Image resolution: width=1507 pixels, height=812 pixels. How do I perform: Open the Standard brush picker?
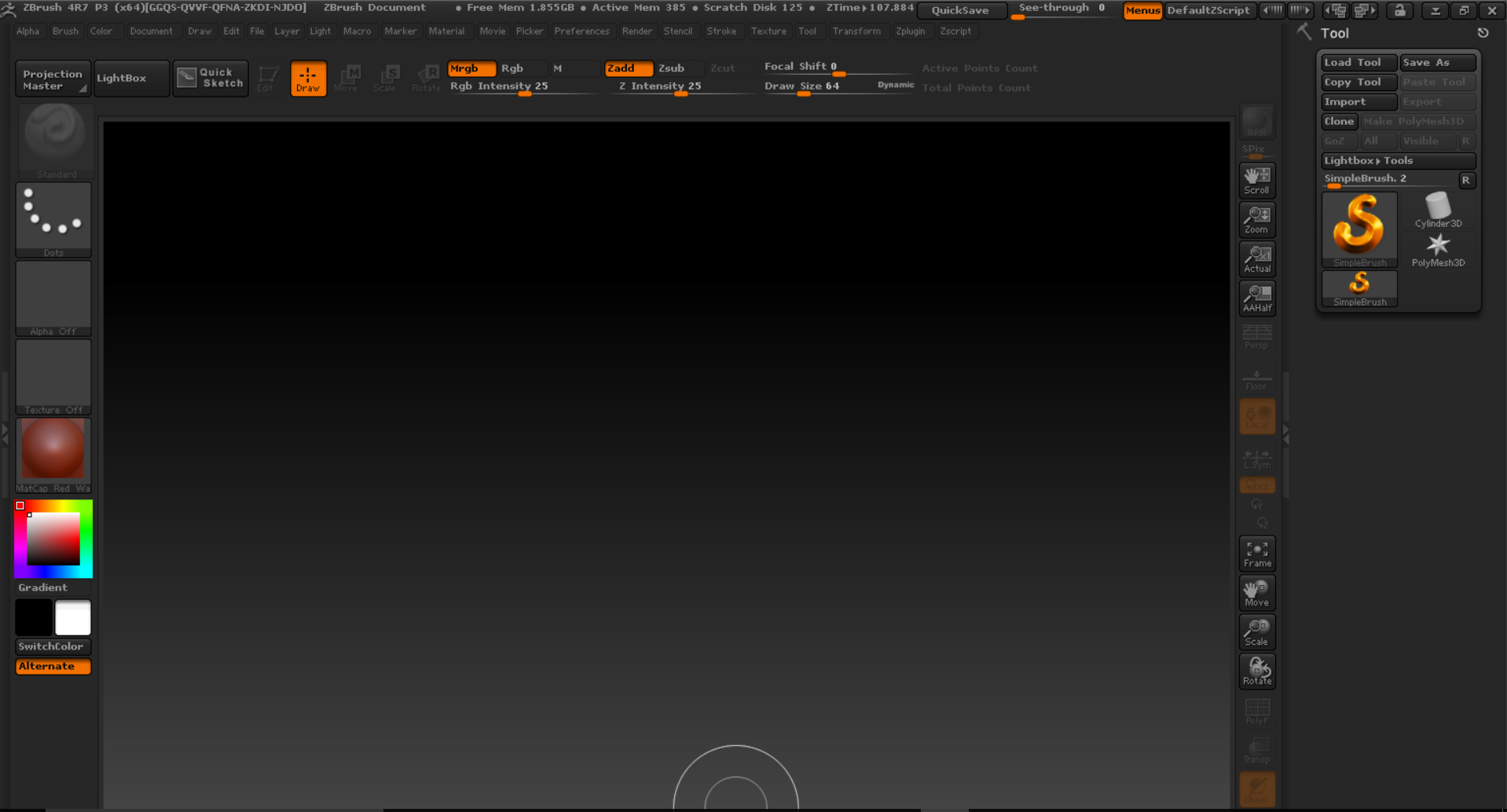pyautogui.click(x=54, y=141)
